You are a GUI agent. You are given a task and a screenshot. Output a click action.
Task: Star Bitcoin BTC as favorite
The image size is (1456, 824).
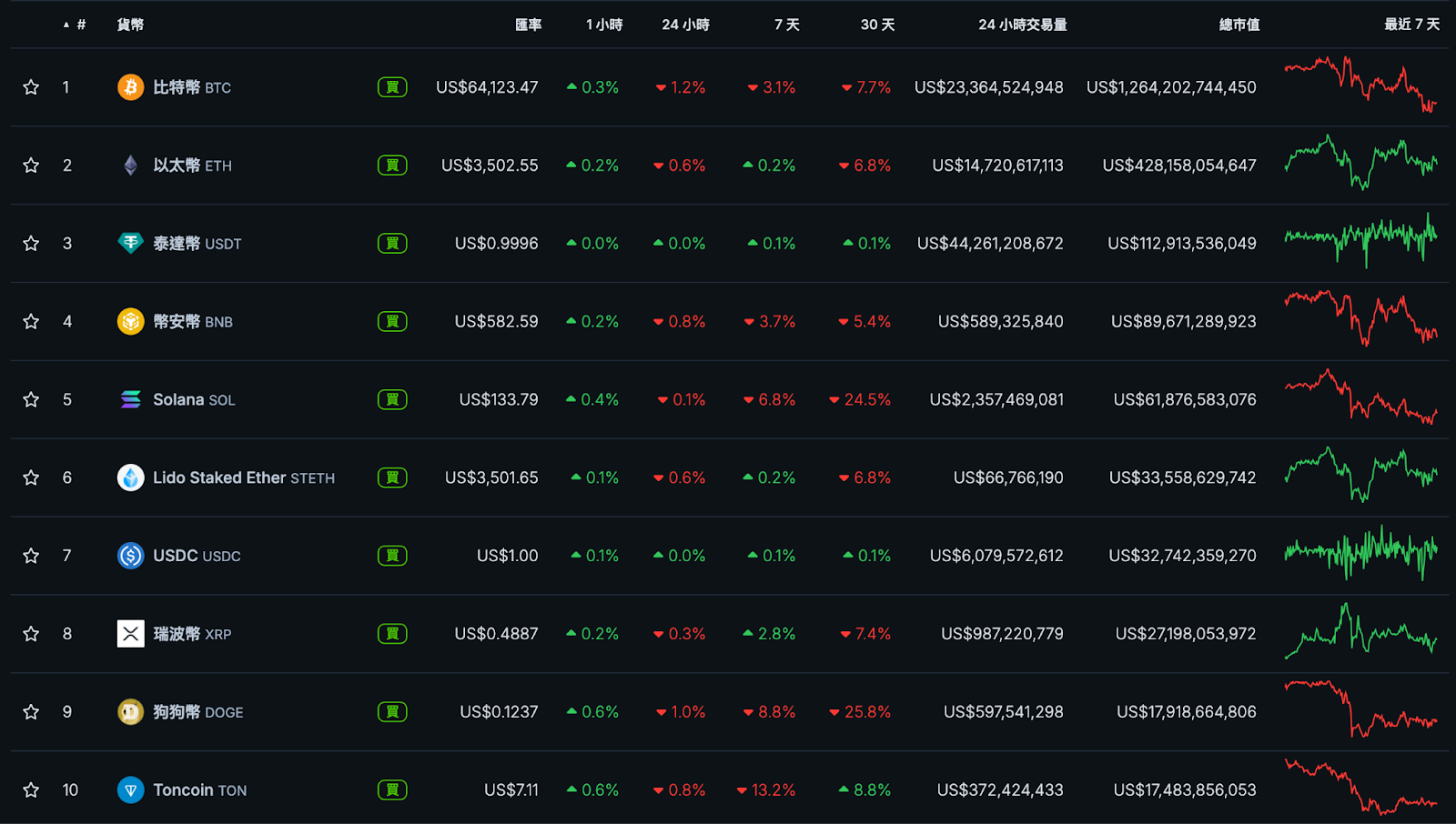coord(31,87)
